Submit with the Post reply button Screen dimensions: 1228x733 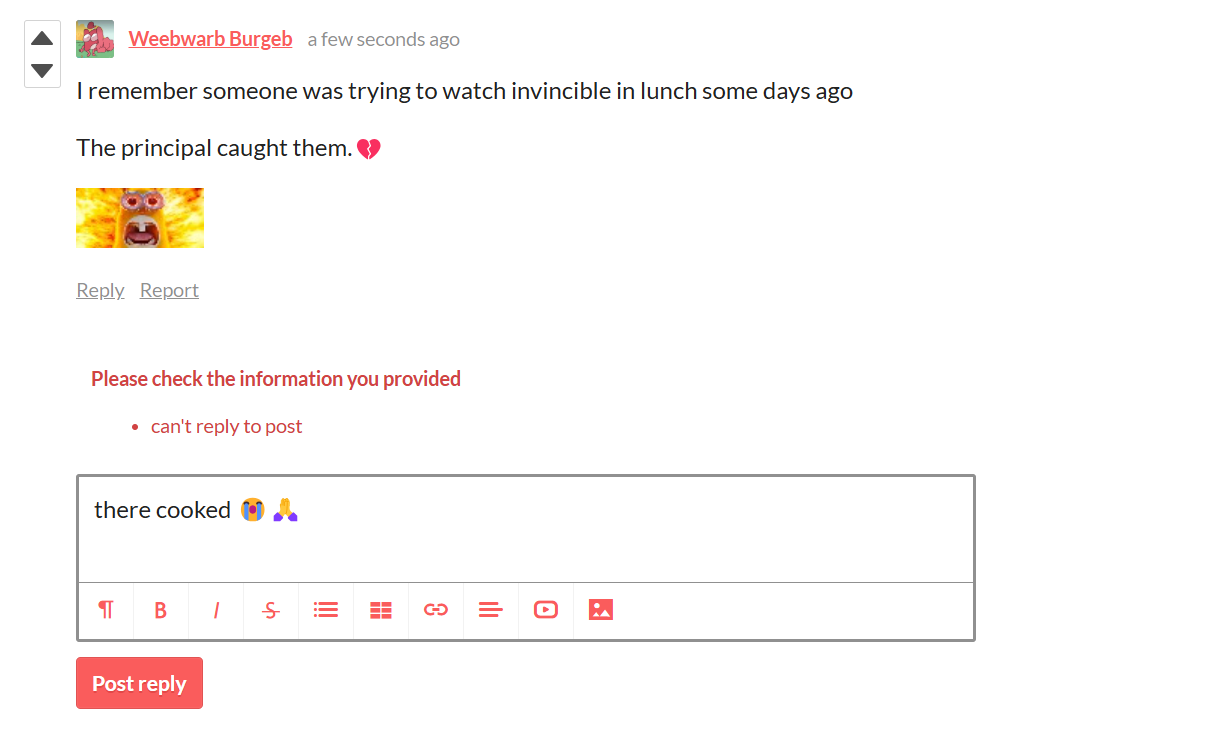coord(139,683)
